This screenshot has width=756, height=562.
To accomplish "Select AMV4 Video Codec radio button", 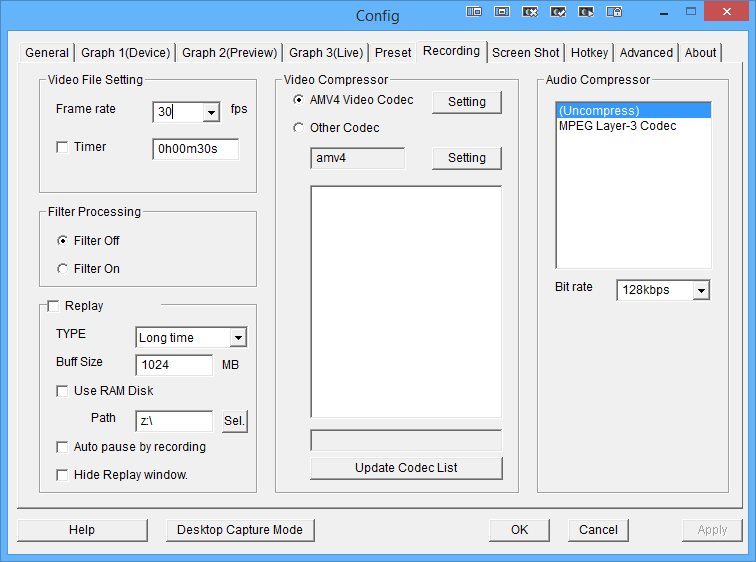I will click(298, 100).
